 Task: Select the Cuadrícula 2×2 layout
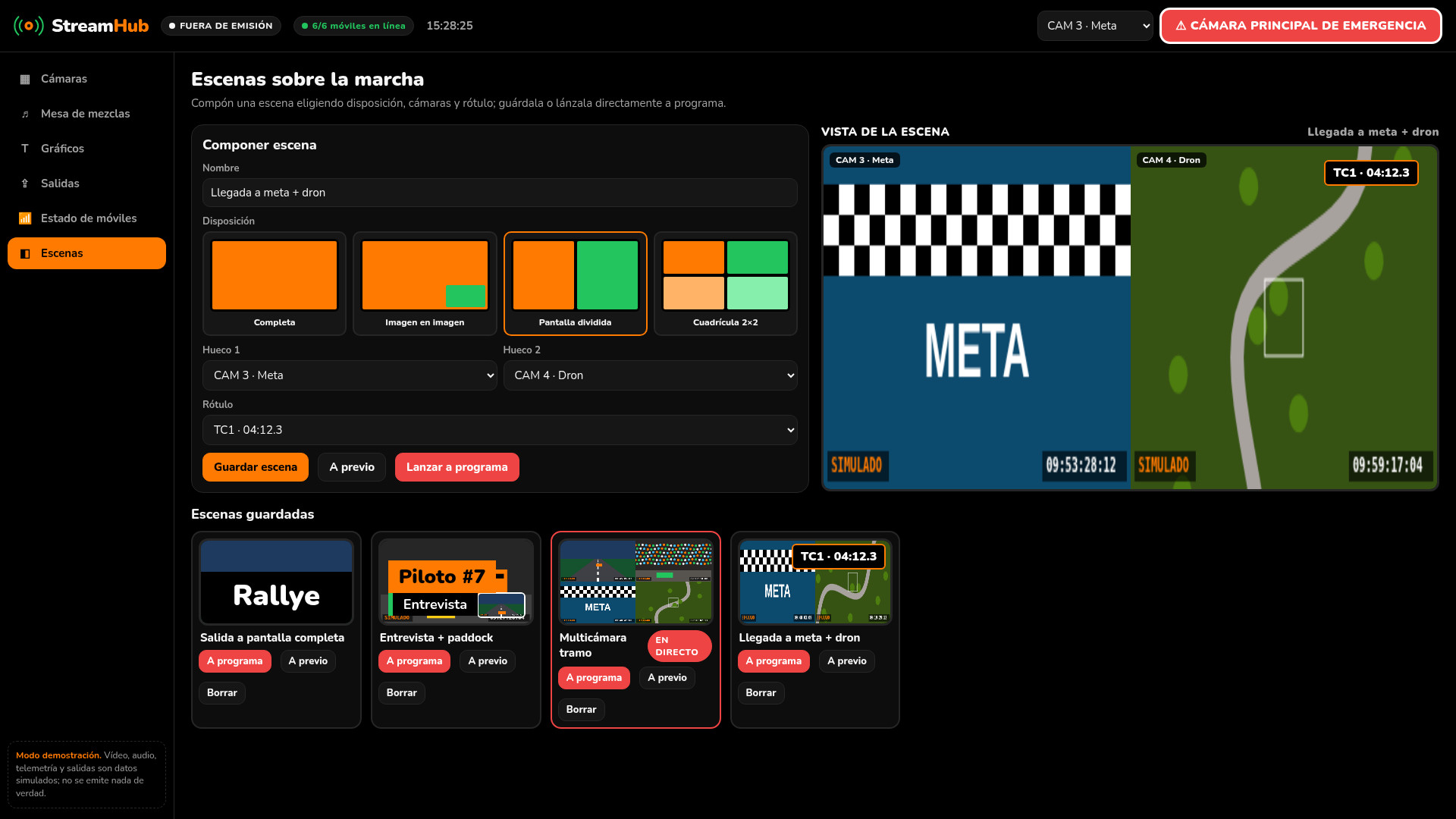[x=726, y=284]
